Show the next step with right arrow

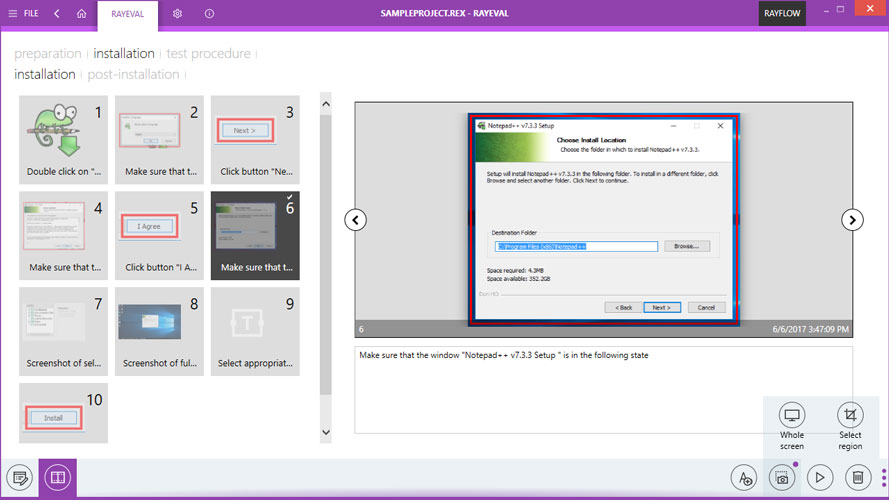tap(852, 220)
